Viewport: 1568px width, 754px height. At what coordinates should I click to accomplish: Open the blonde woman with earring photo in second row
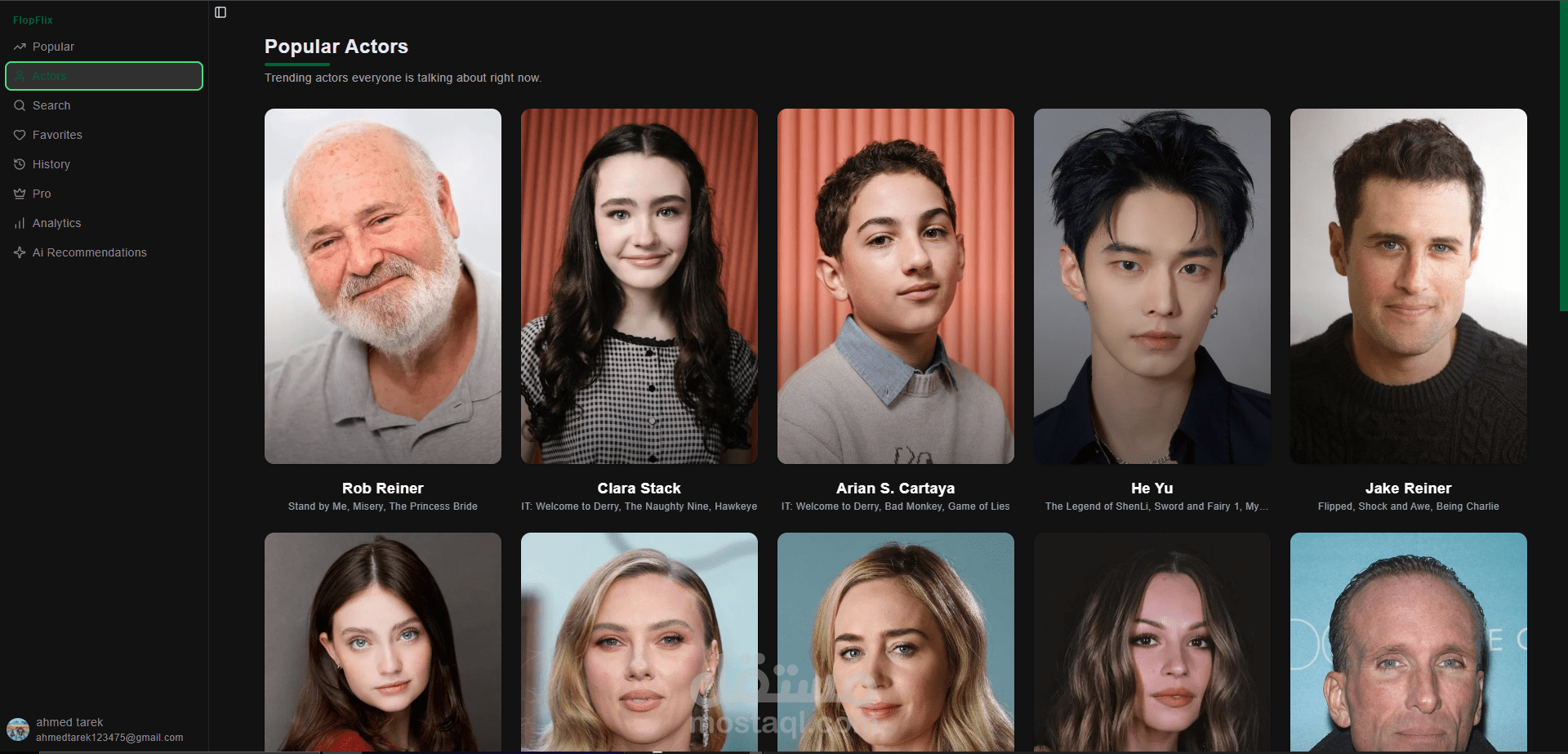coord(639,642)
